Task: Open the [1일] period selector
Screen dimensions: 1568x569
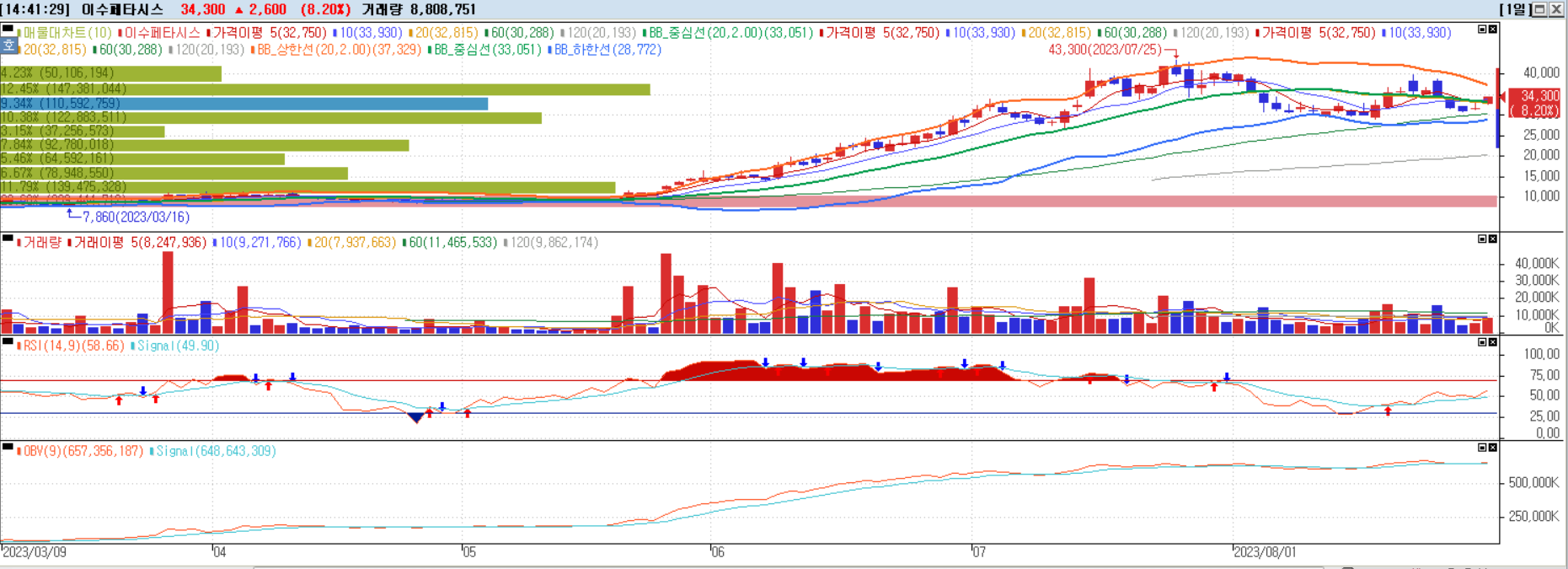Action: 1514,9
